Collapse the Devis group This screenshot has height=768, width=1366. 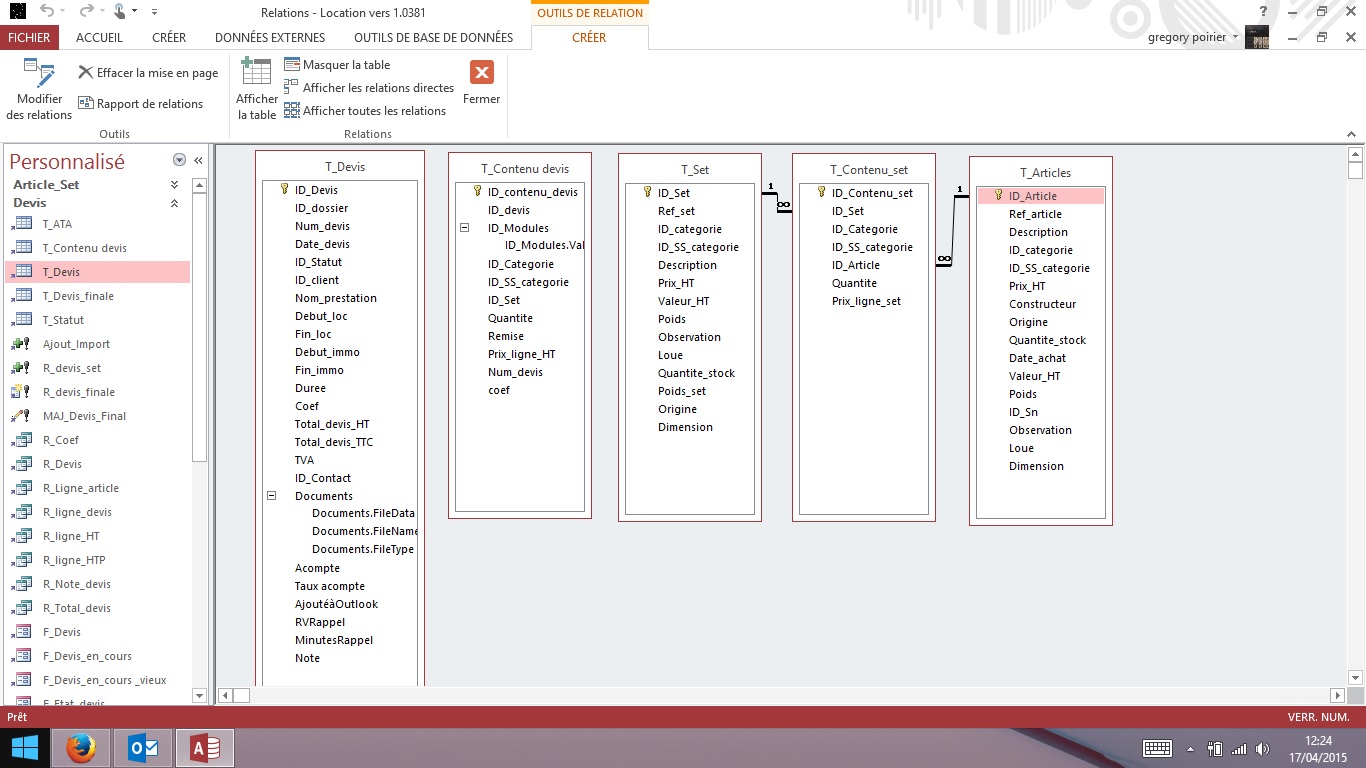(175, 203)
